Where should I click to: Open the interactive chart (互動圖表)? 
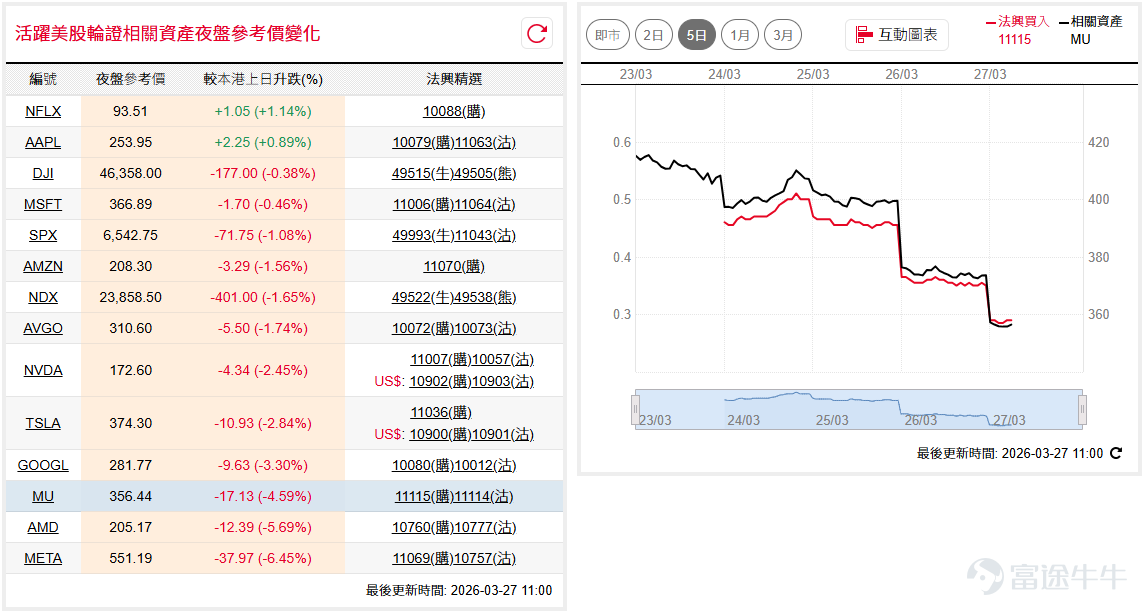coord(897,34)
